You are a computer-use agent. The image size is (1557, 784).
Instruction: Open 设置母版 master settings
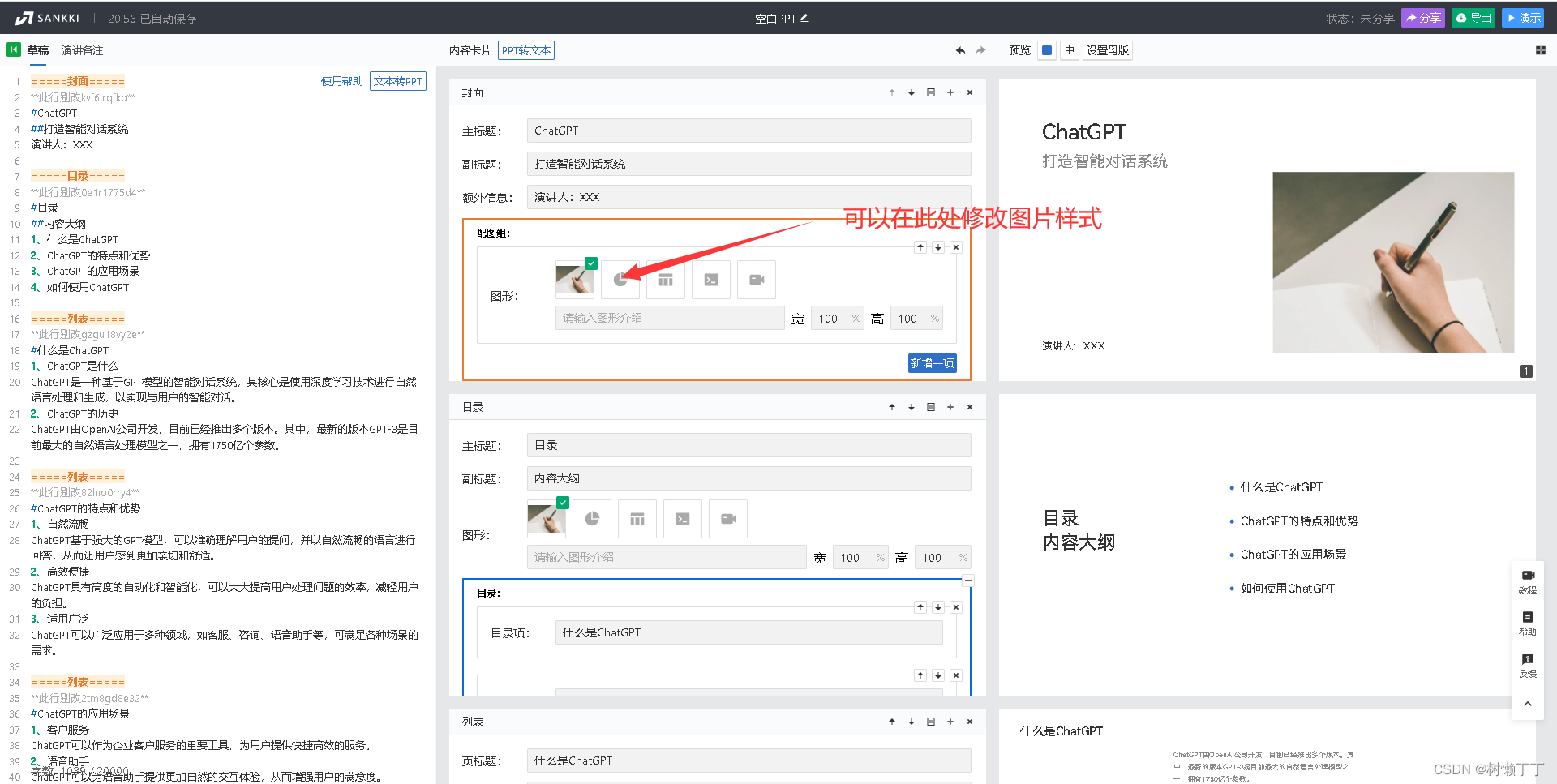[x=1108, y=50]
